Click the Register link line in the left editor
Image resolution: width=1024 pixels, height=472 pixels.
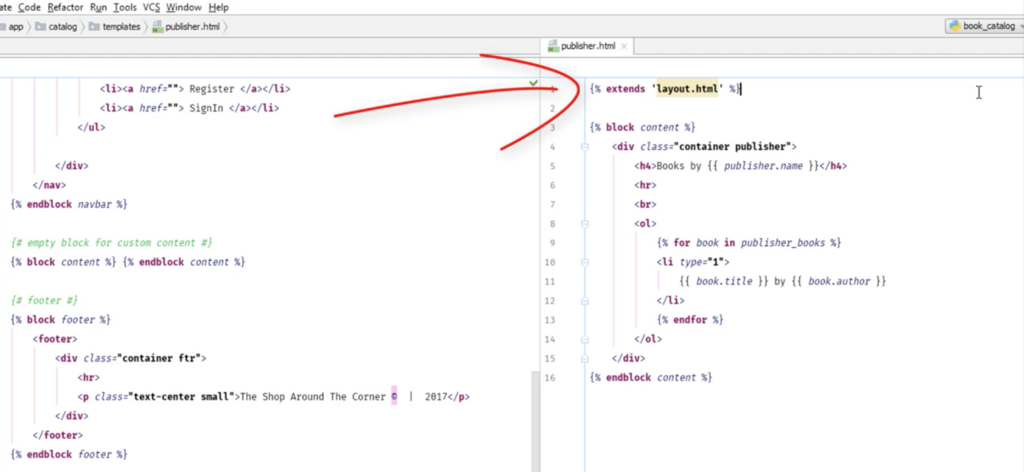click(x=195, y=89)
